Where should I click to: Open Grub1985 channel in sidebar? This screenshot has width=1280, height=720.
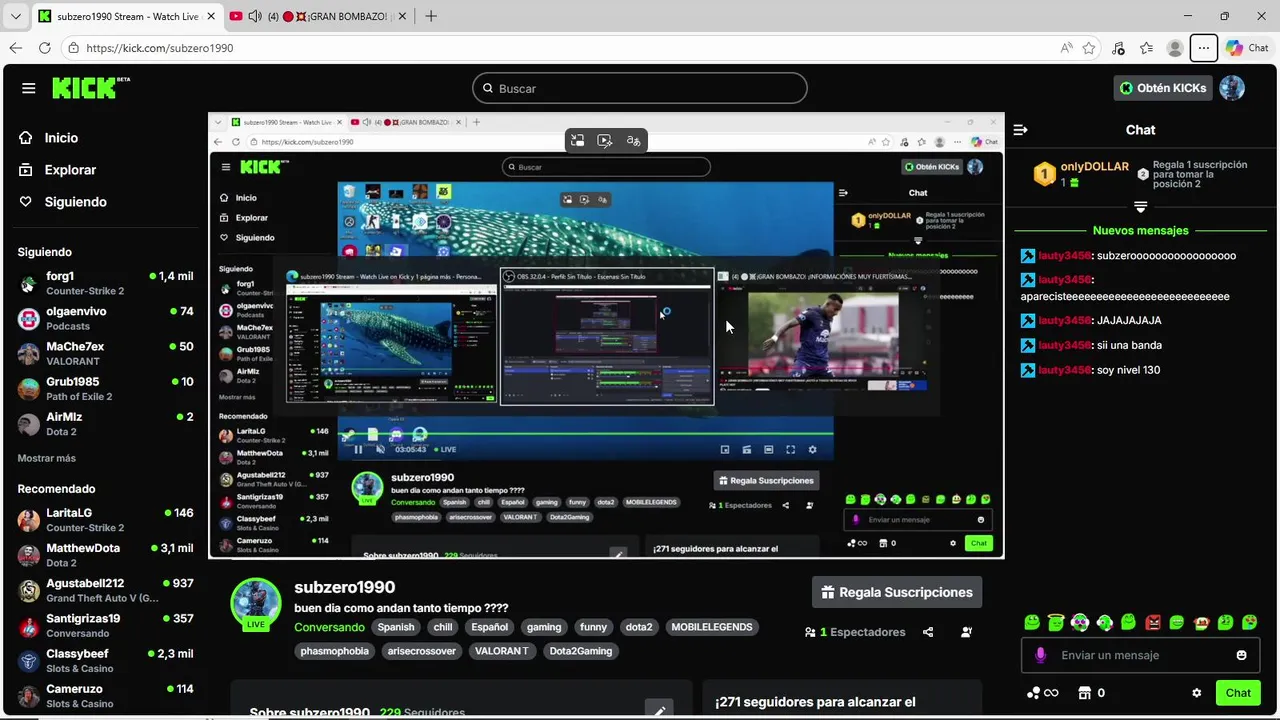[105, 389]
